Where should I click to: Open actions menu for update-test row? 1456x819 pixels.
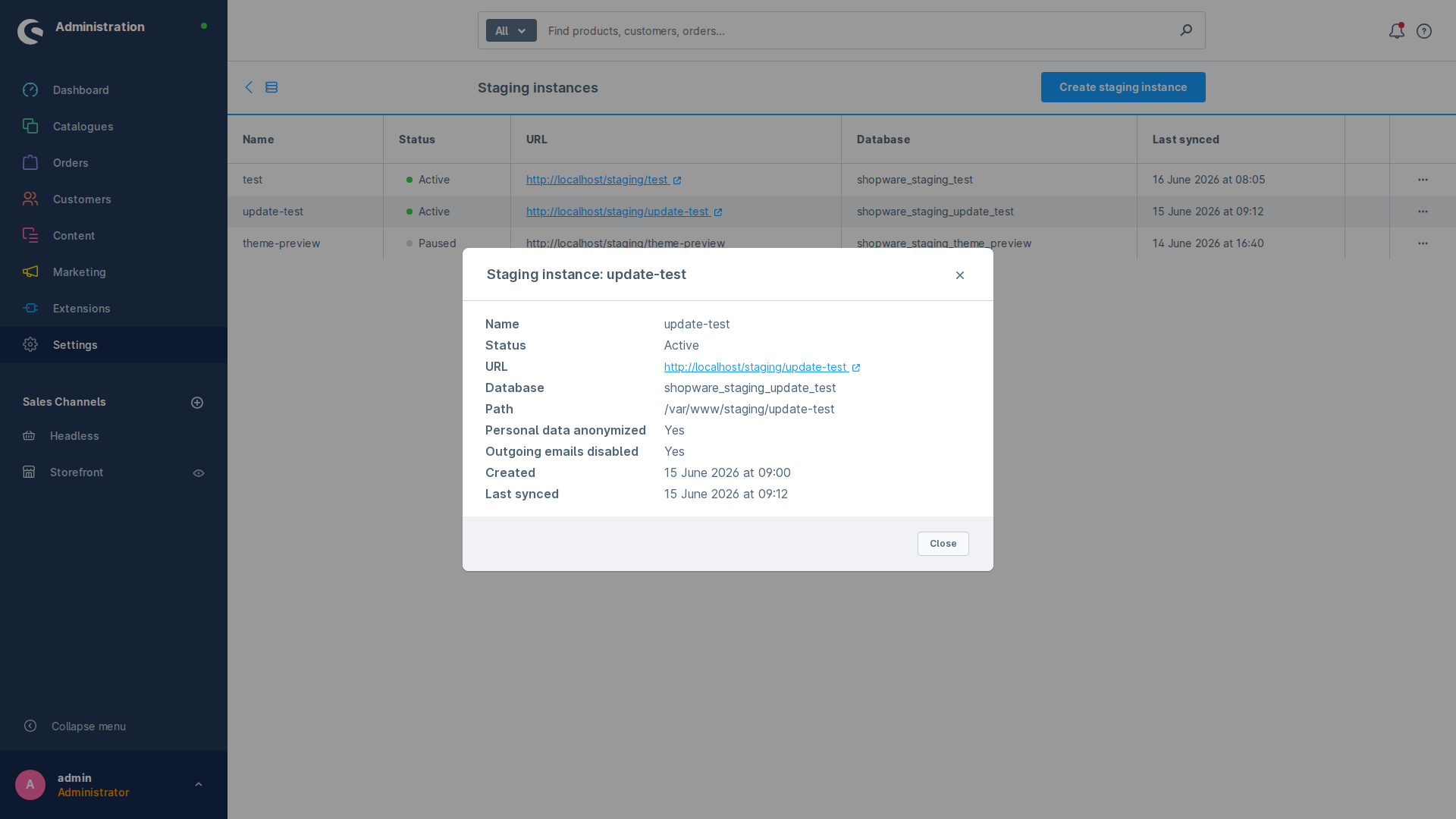click(x=1423, y=212)
